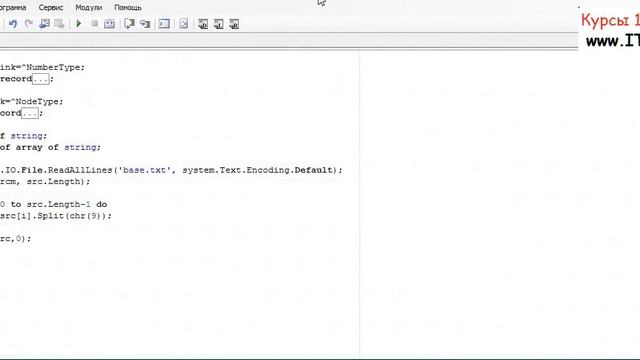Click the 'src.Length);' text
Screen dimensions: 640x360
(58, 181)
